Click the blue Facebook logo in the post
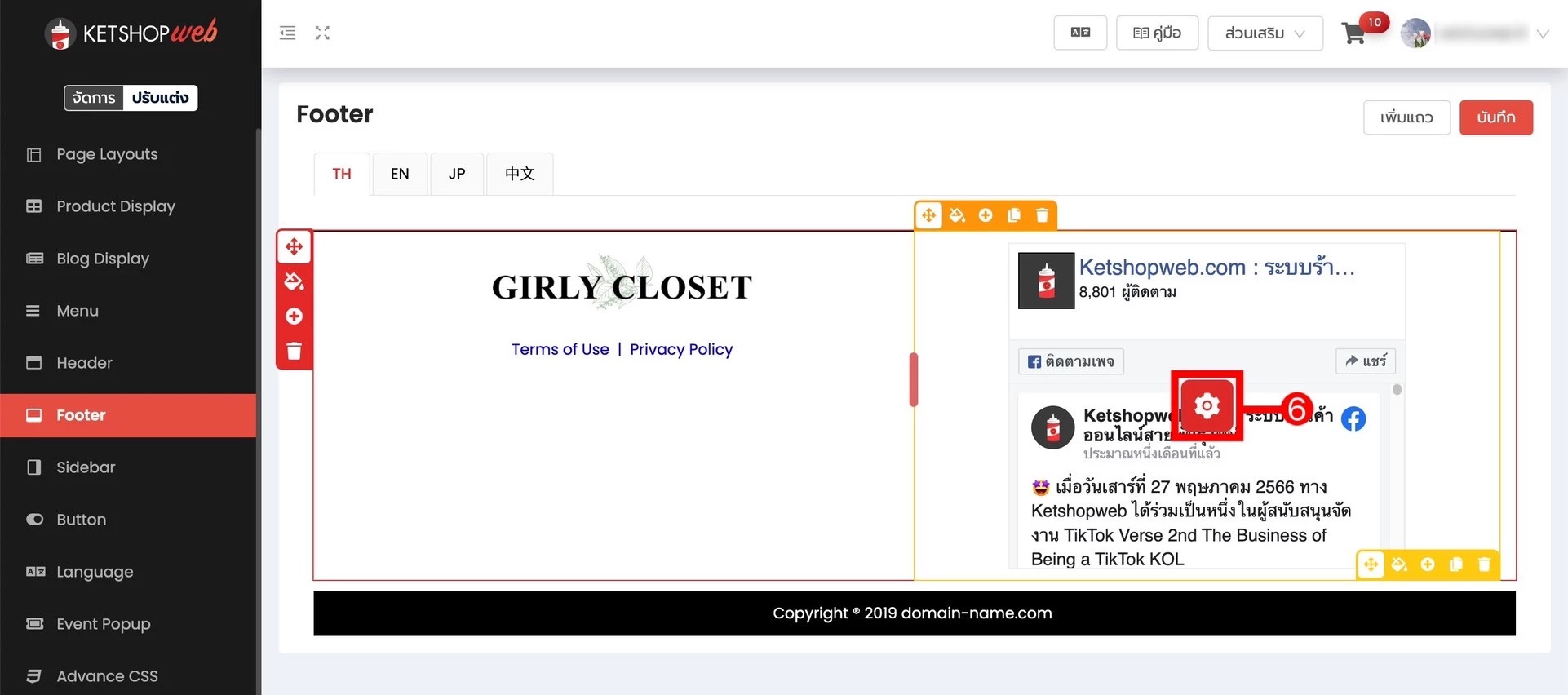 coord(1353,419)
